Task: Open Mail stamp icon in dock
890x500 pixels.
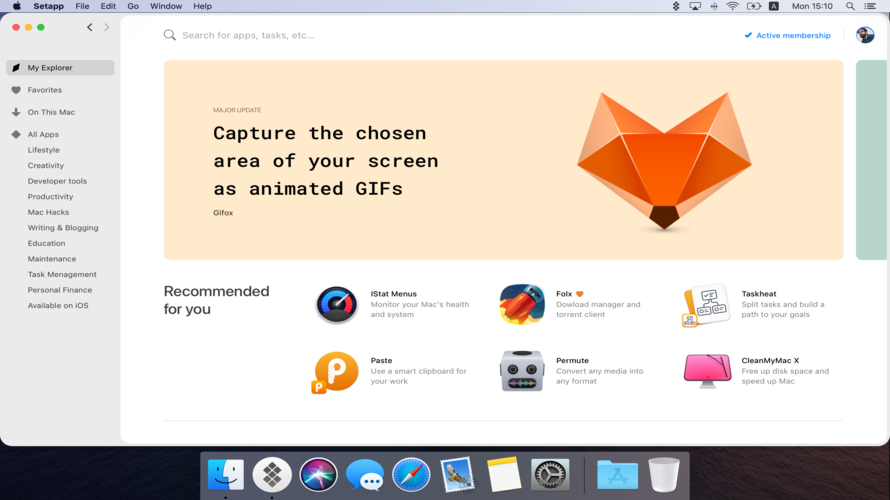Action: tap(457, 474)
